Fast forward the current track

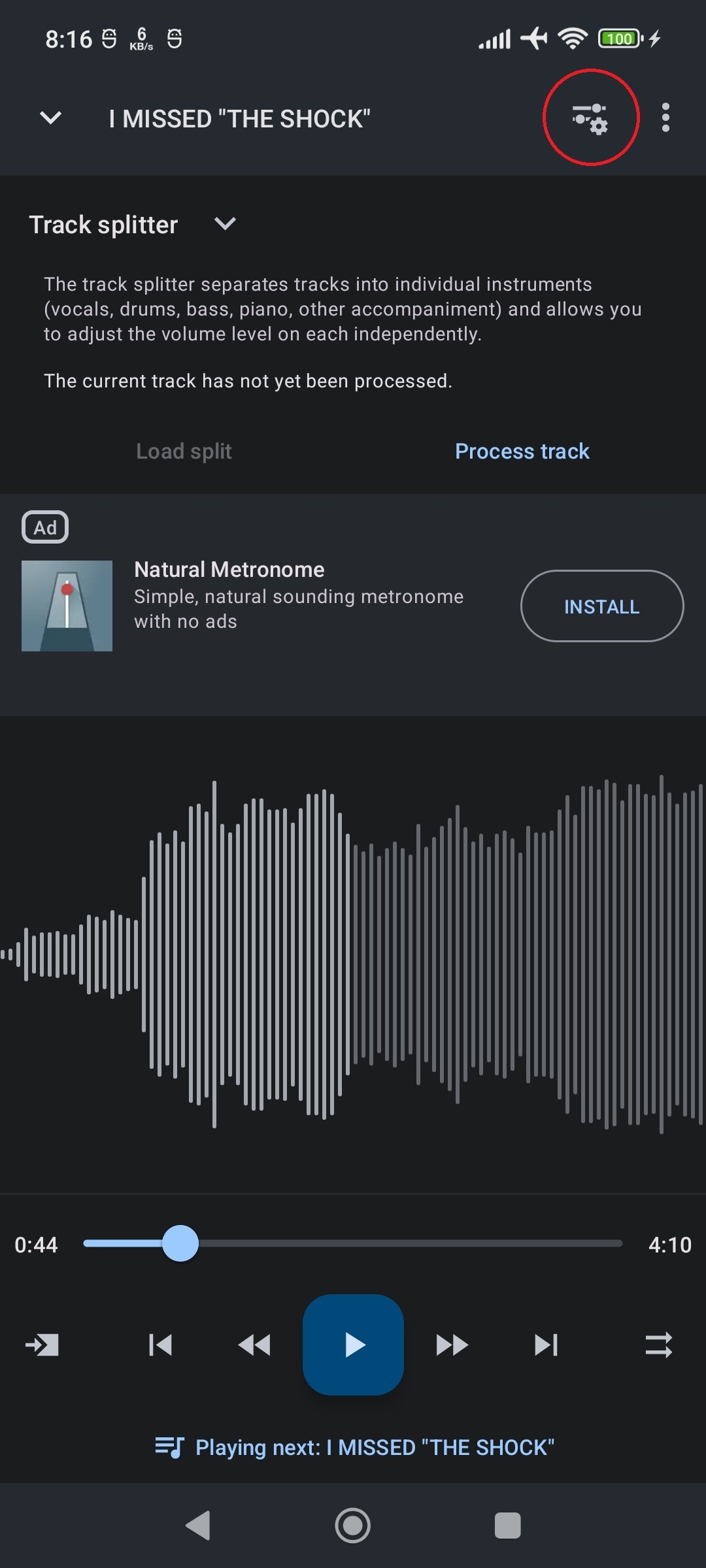pyautogui.click(x=452, y=1345)
